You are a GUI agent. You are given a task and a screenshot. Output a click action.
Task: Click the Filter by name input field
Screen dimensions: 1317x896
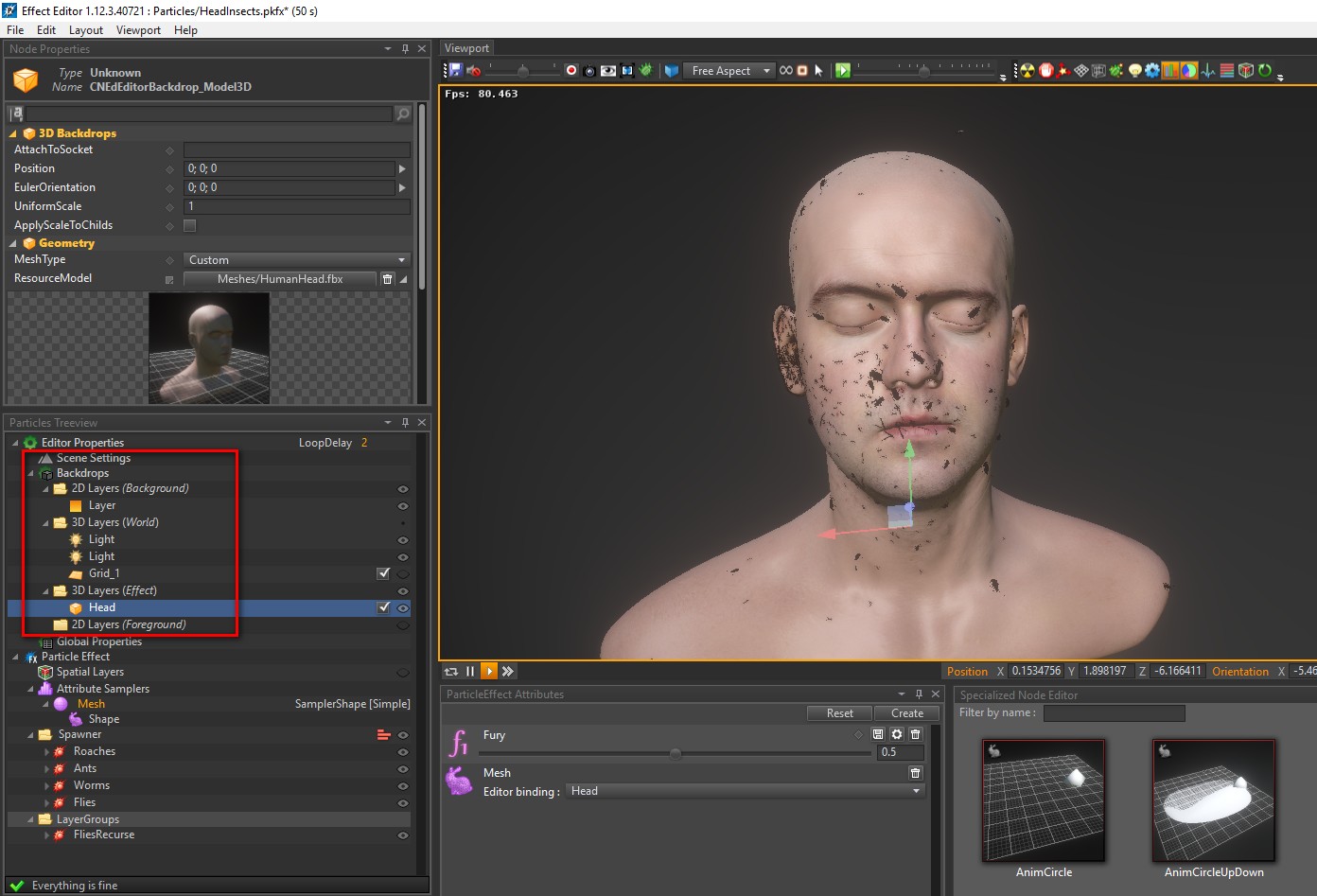coord(1114,713)
